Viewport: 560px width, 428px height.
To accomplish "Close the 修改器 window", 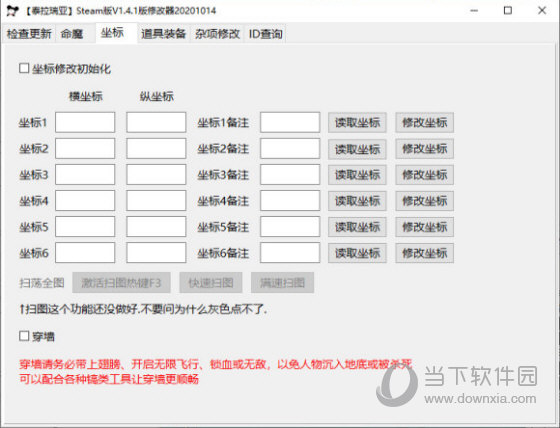I will coord(542,11).
